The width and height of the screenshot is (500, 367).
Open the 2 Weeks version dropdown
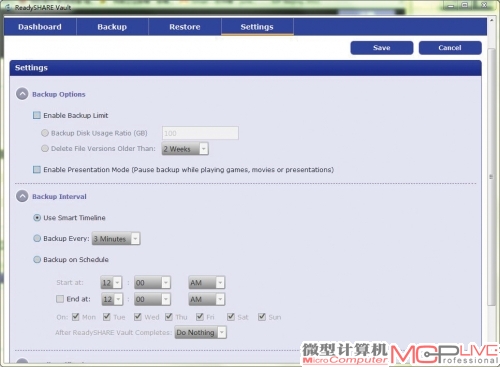[x=185, y=149]
